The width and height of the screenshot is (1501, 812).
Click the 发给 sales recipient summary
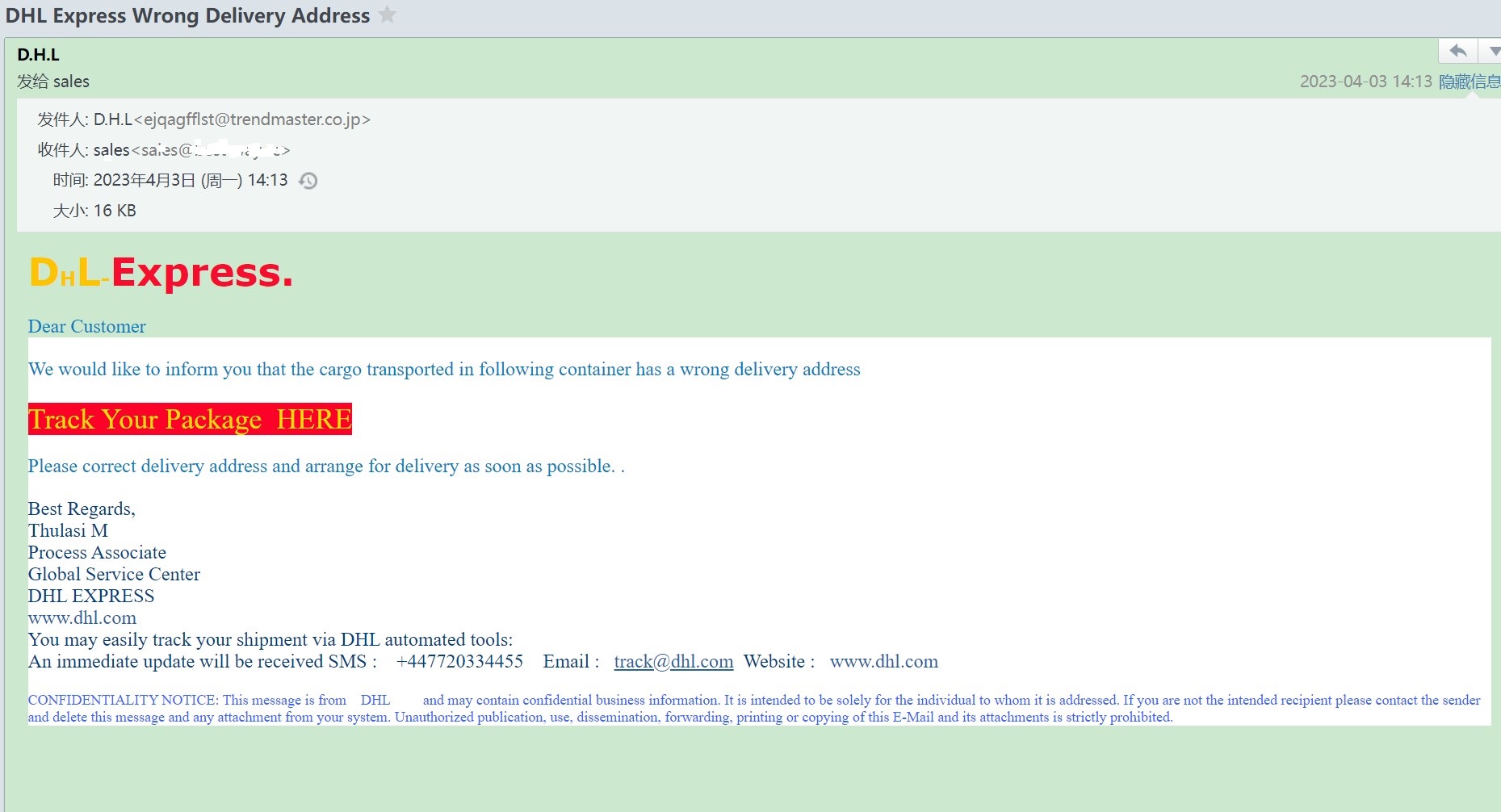(53, 82)
